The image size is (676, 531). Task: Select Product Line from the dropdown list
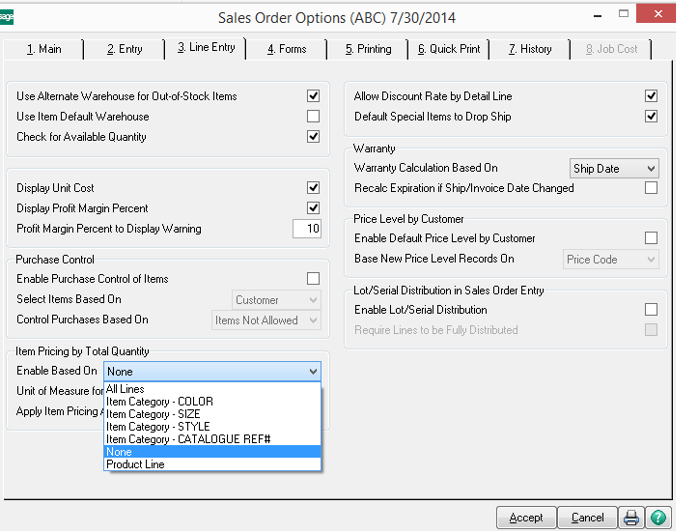[135, 464]
